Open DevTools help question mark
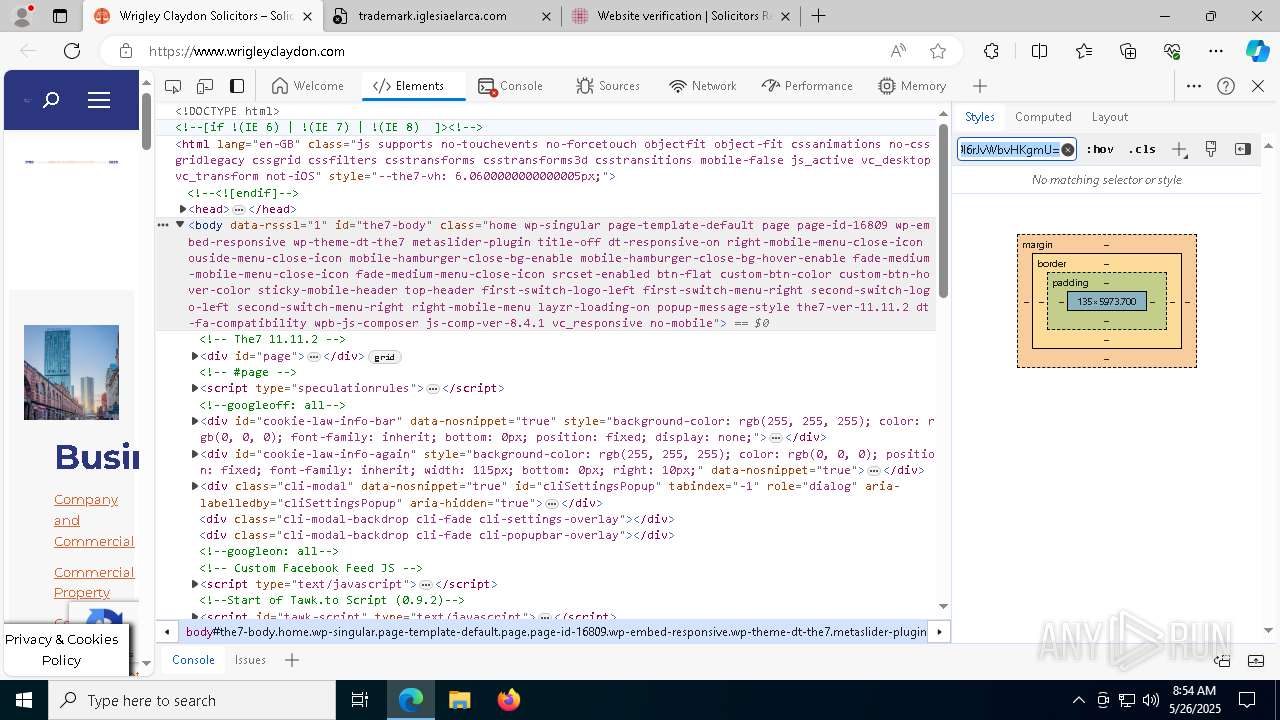This screenshot has height=720, width=1280. (1226, 86)
